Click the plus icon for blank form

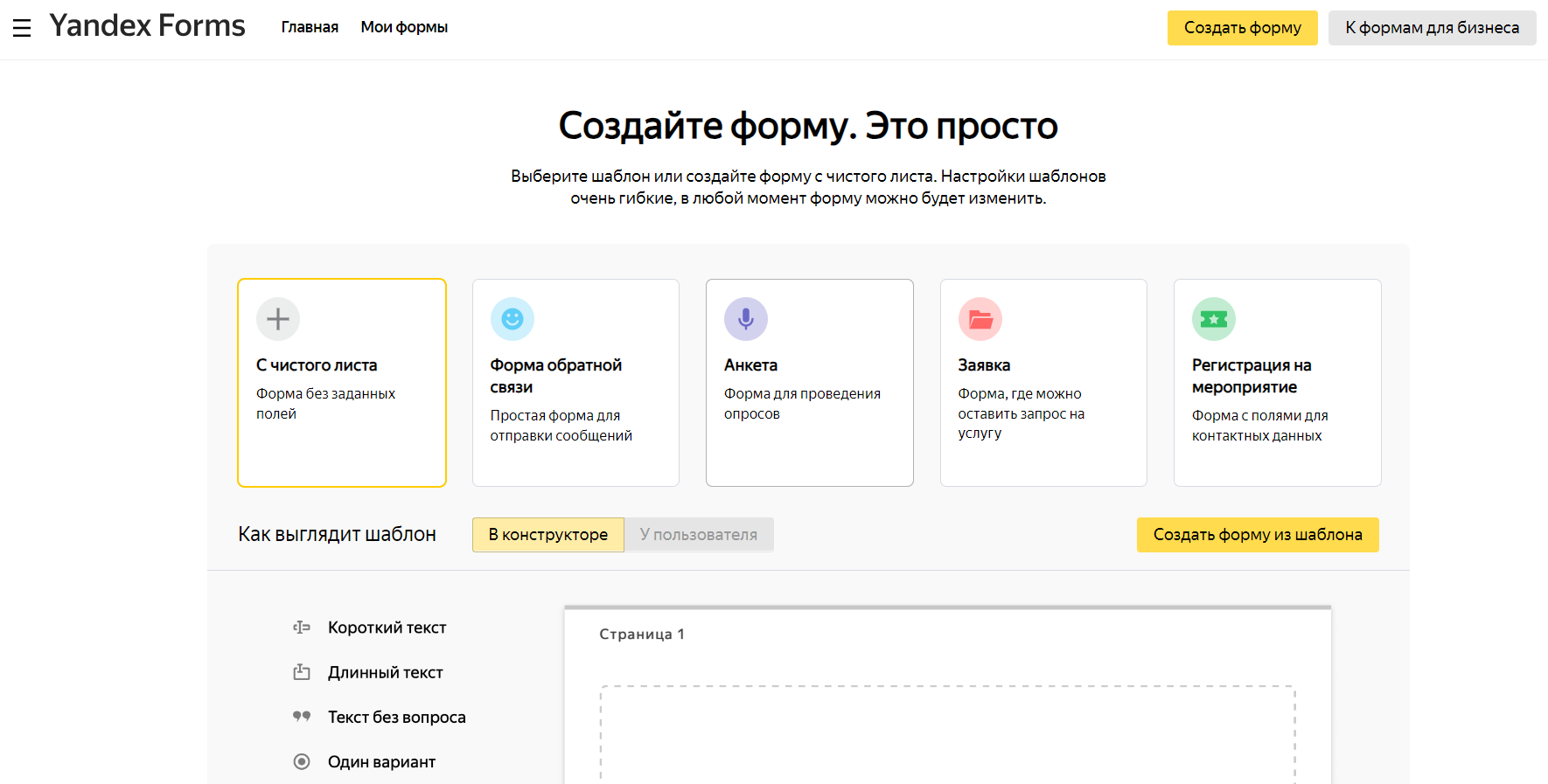click(x=278, y=319)
